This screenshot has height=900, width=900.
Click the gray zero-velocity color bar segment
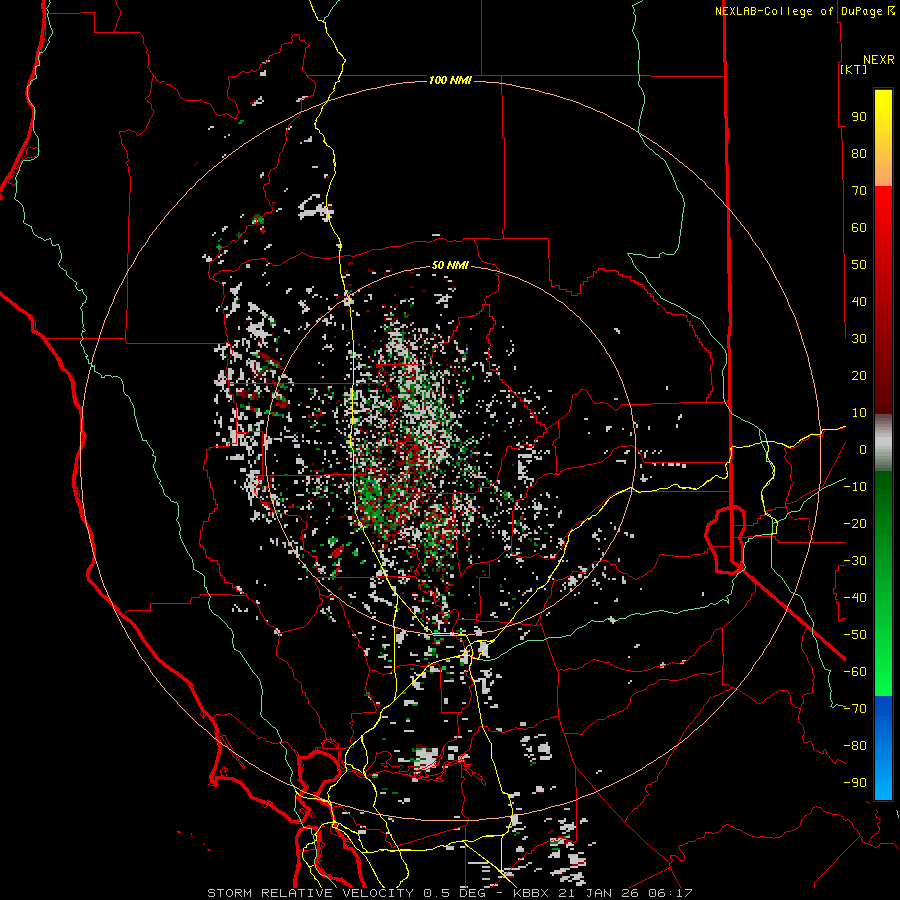pos(883,443)
